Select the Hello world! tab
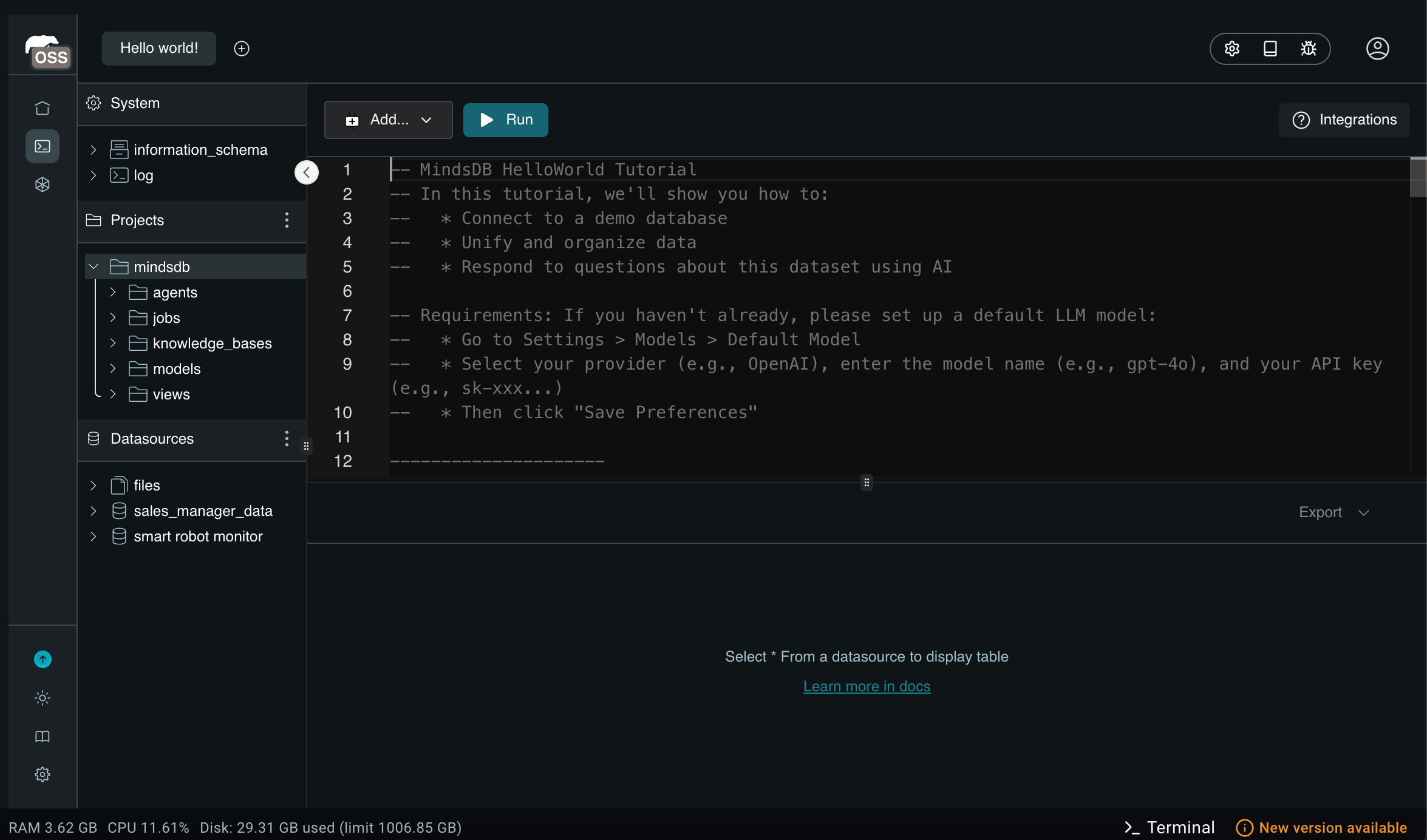 click(x=158, y=48)
